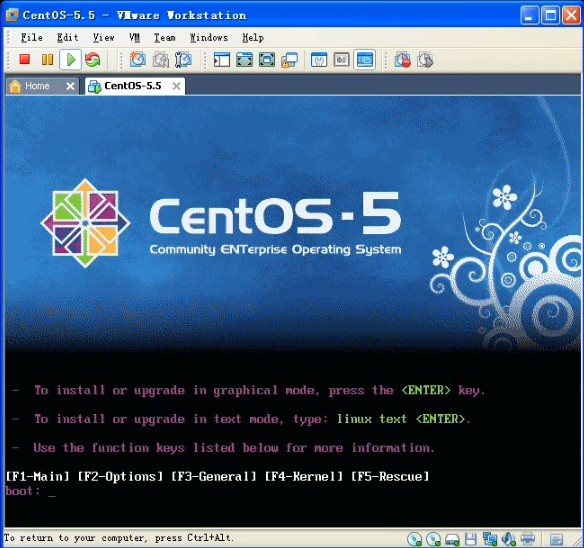Toggle quick switch mode icon
This screenshot has width=584, height=548.
pyautogui.click(x=267, y=60)
